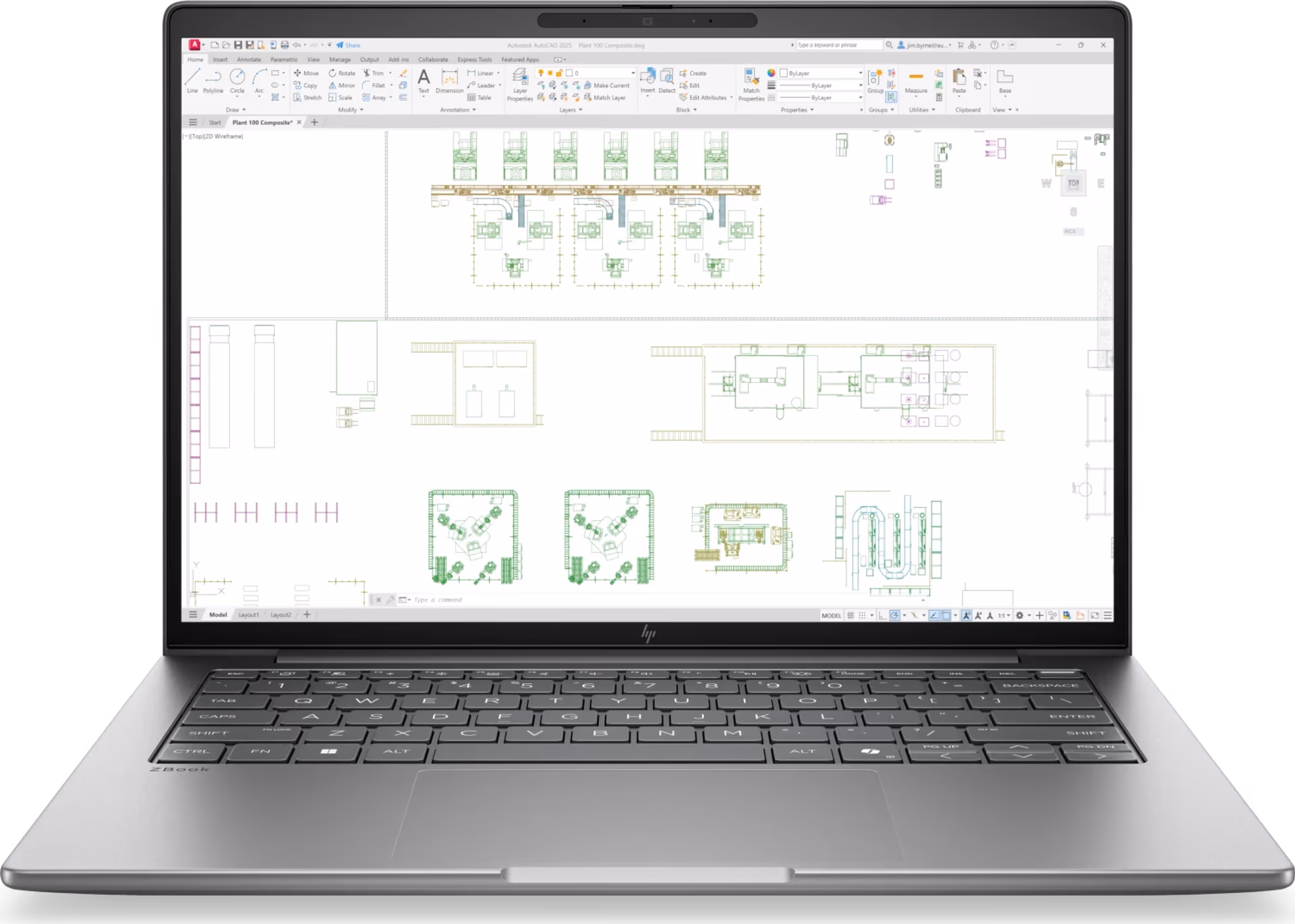Click the layer 0 color swatch
Viewport: 1295px width, 924px height.
[569, 73]
